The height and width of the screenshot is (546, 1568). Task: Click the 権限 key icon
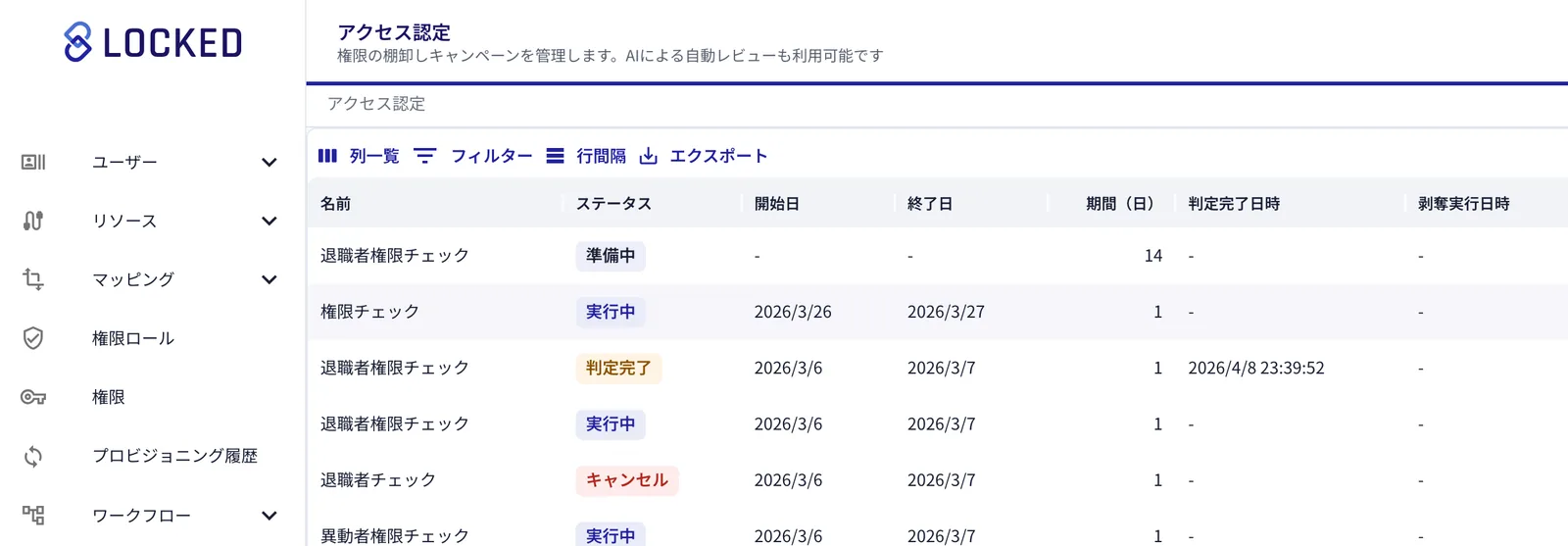[x=33, y=397]
